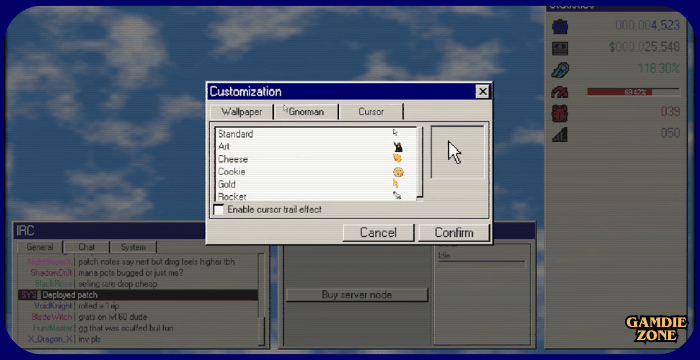Image resolution: width=700 pixels, height=360 pixels.
Task: Click the large cursor preview box
Action: point(458,152)
